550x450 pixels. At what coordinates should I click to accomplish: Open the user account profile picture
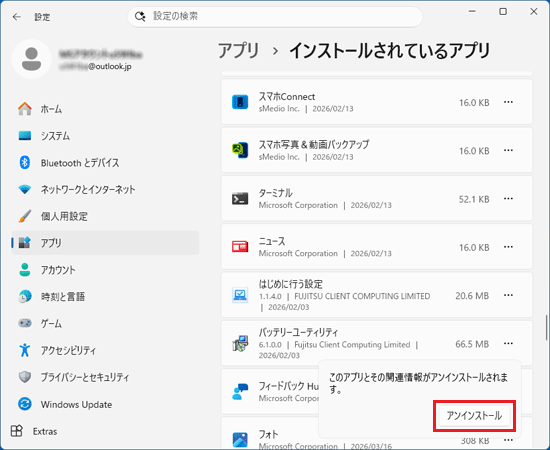(32, 59)
